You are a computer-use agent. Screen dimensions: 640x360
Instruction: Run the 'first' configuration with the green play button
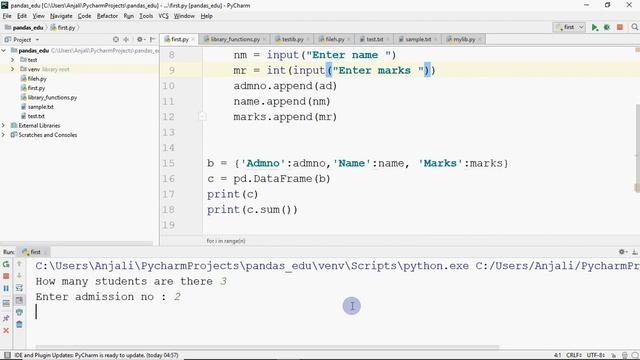click(x=595, y=27)
